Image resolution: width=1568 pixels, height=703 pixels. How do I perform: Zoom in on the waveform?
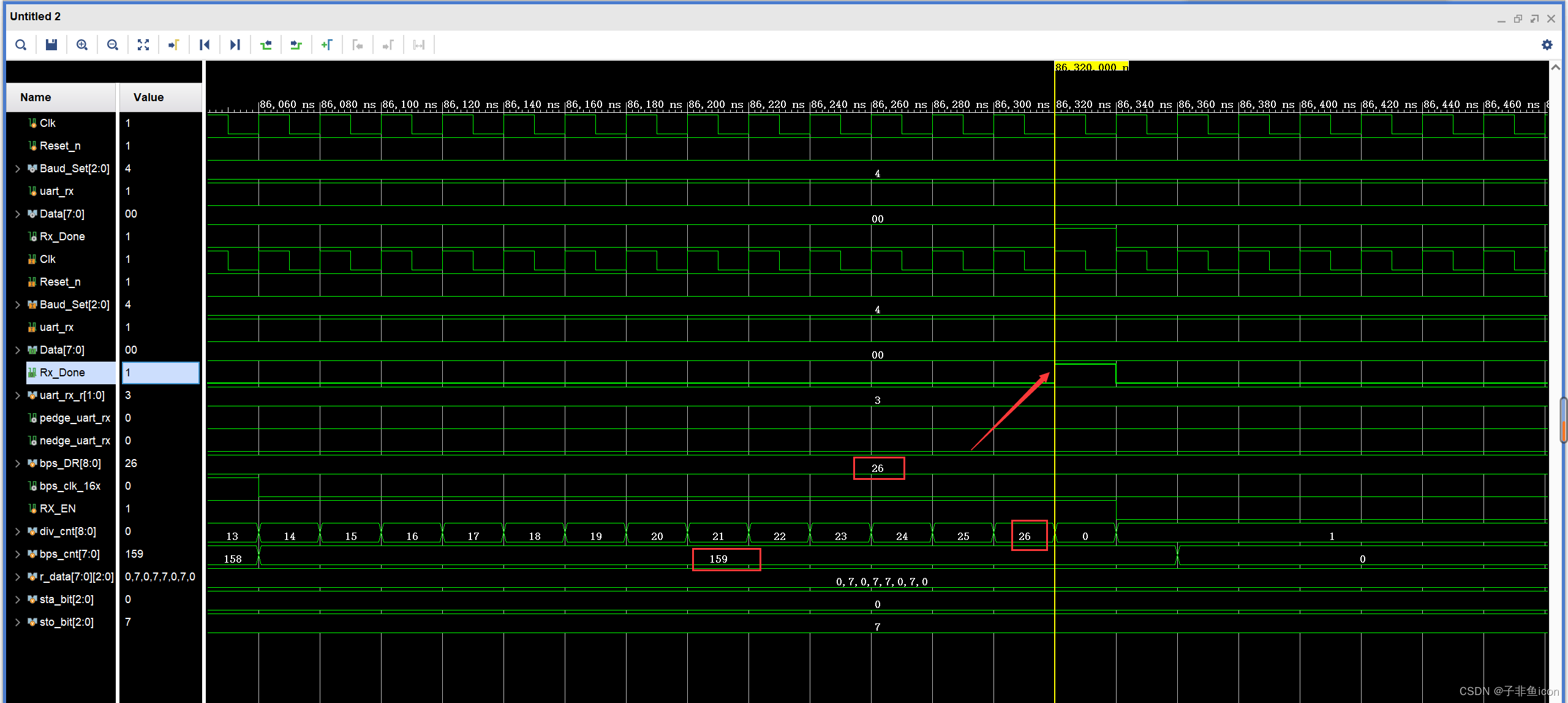(x=82, y=45)
